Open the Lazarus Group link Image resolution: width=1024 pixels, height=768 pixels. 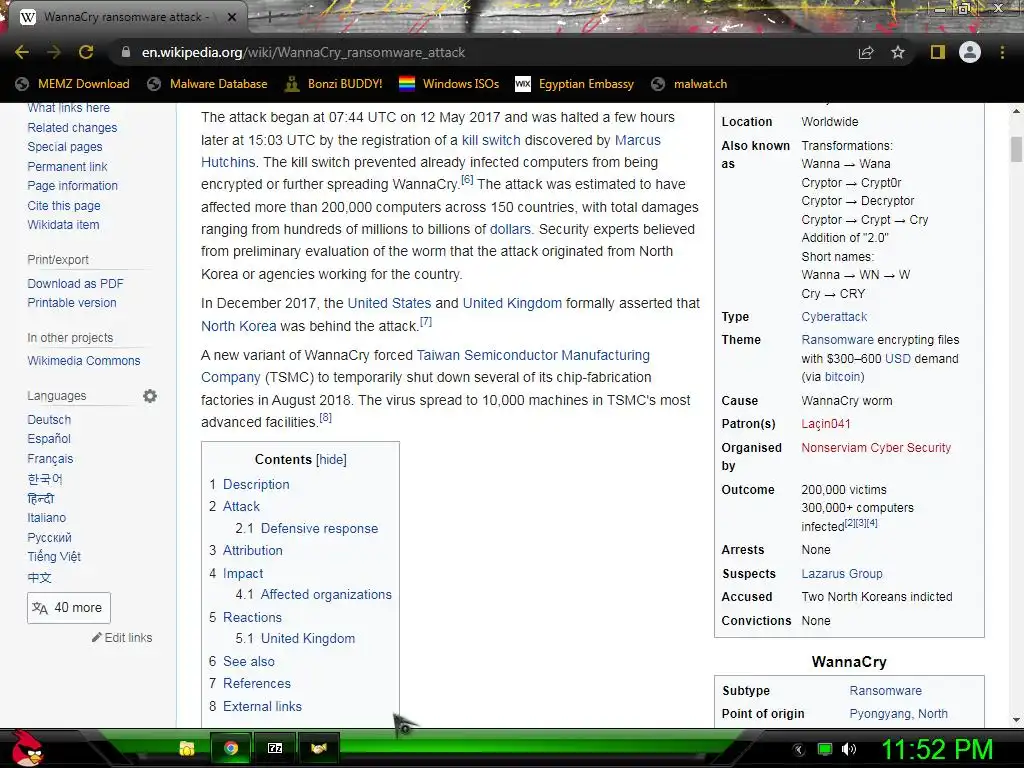tap(842, 573)
